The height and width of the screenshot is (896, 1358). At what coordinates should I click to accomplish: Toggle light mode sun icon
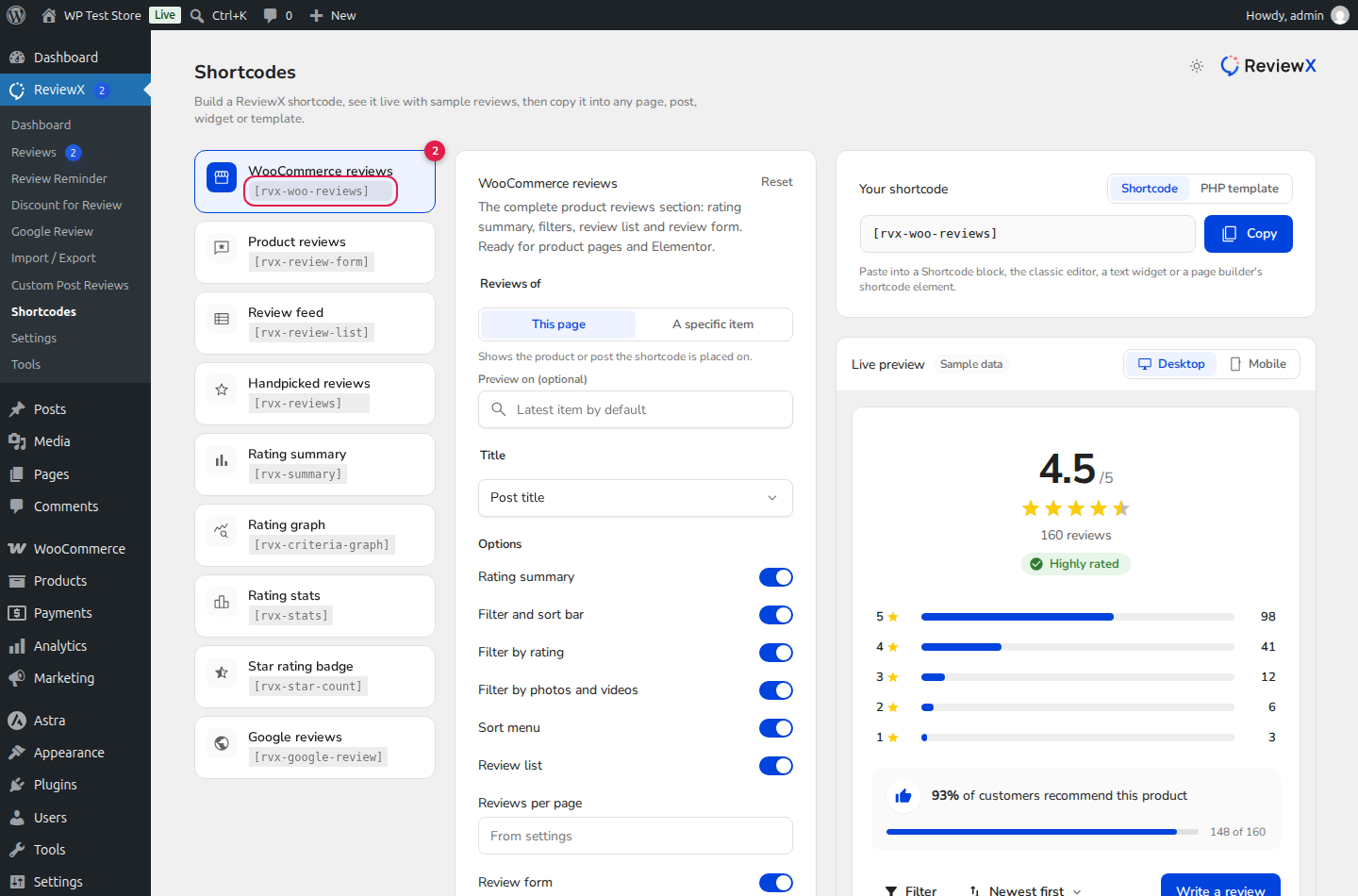(1197, 66)
